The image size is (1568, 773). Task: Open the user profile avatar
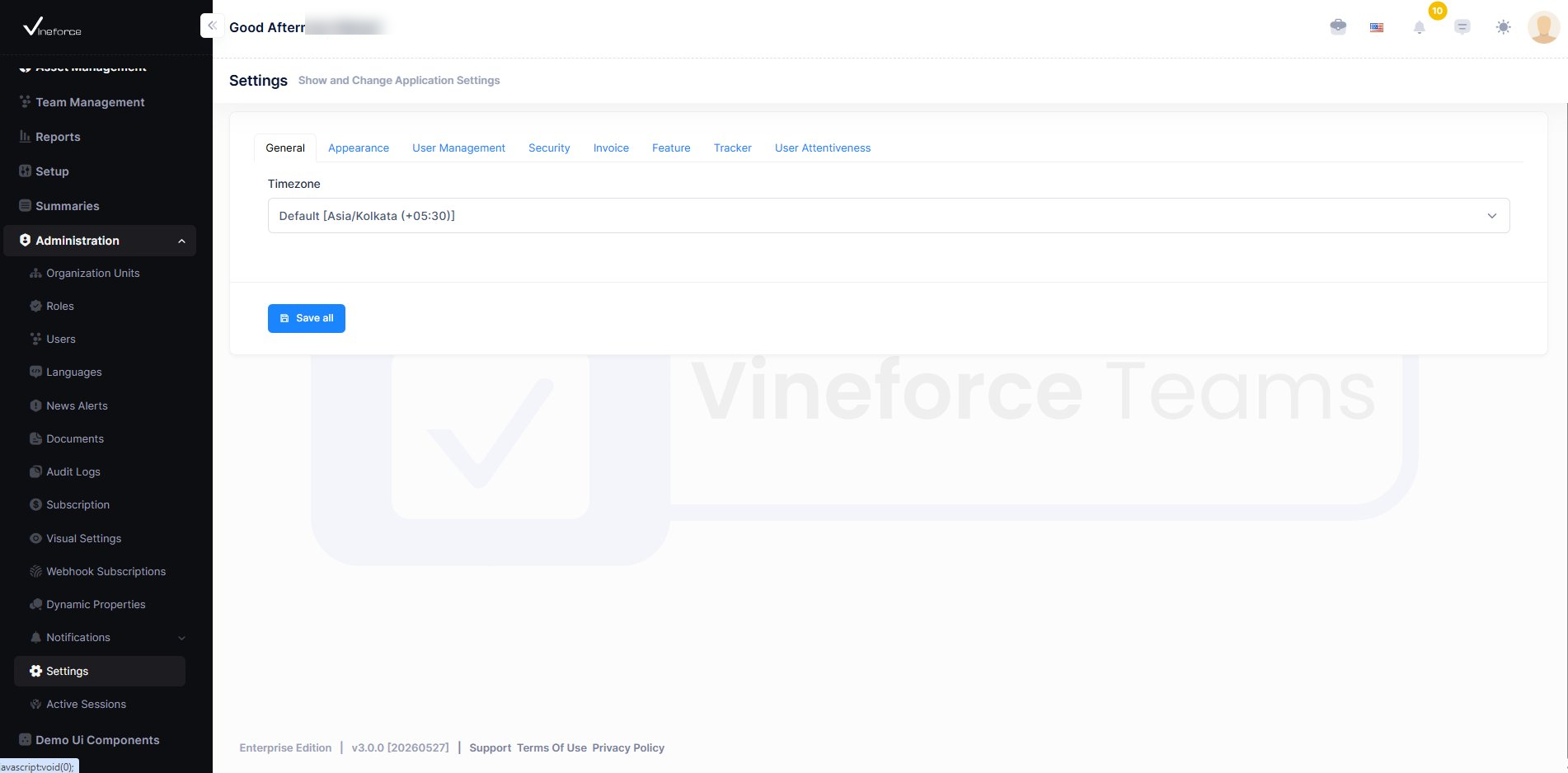1543,27
